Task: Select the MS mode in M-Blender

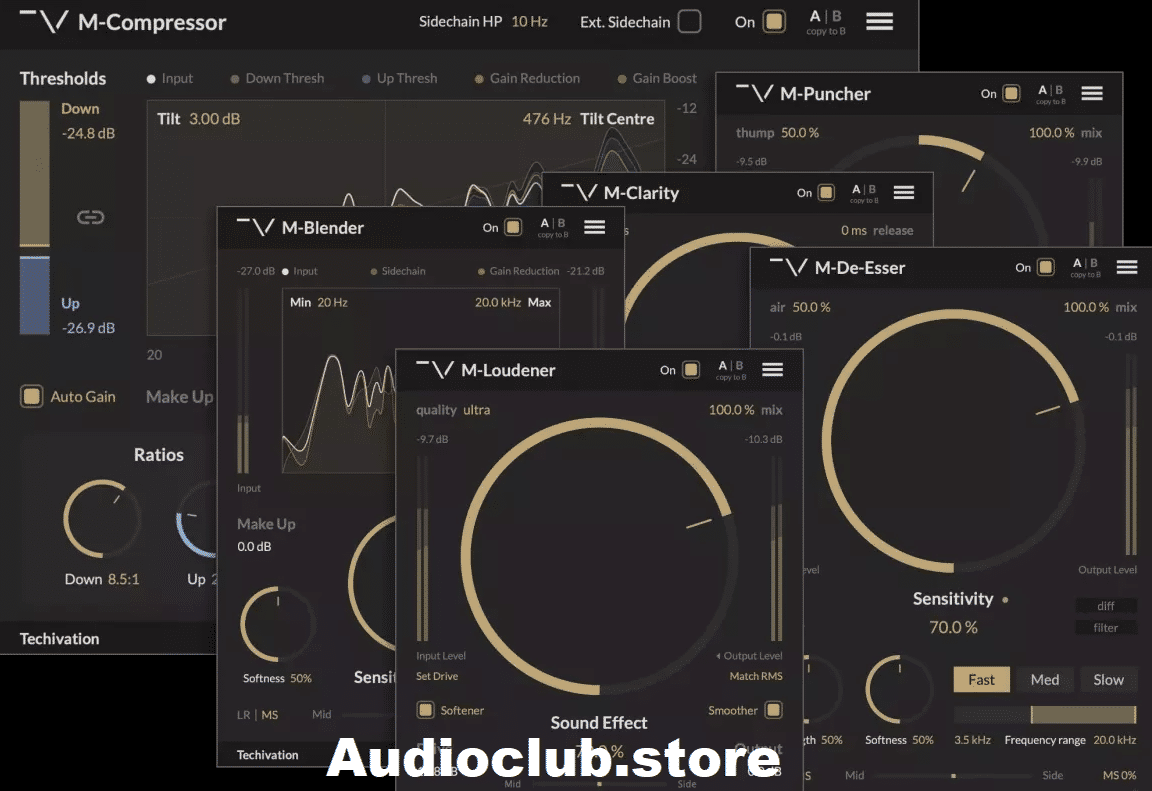Action: click(x=270, y=715)
